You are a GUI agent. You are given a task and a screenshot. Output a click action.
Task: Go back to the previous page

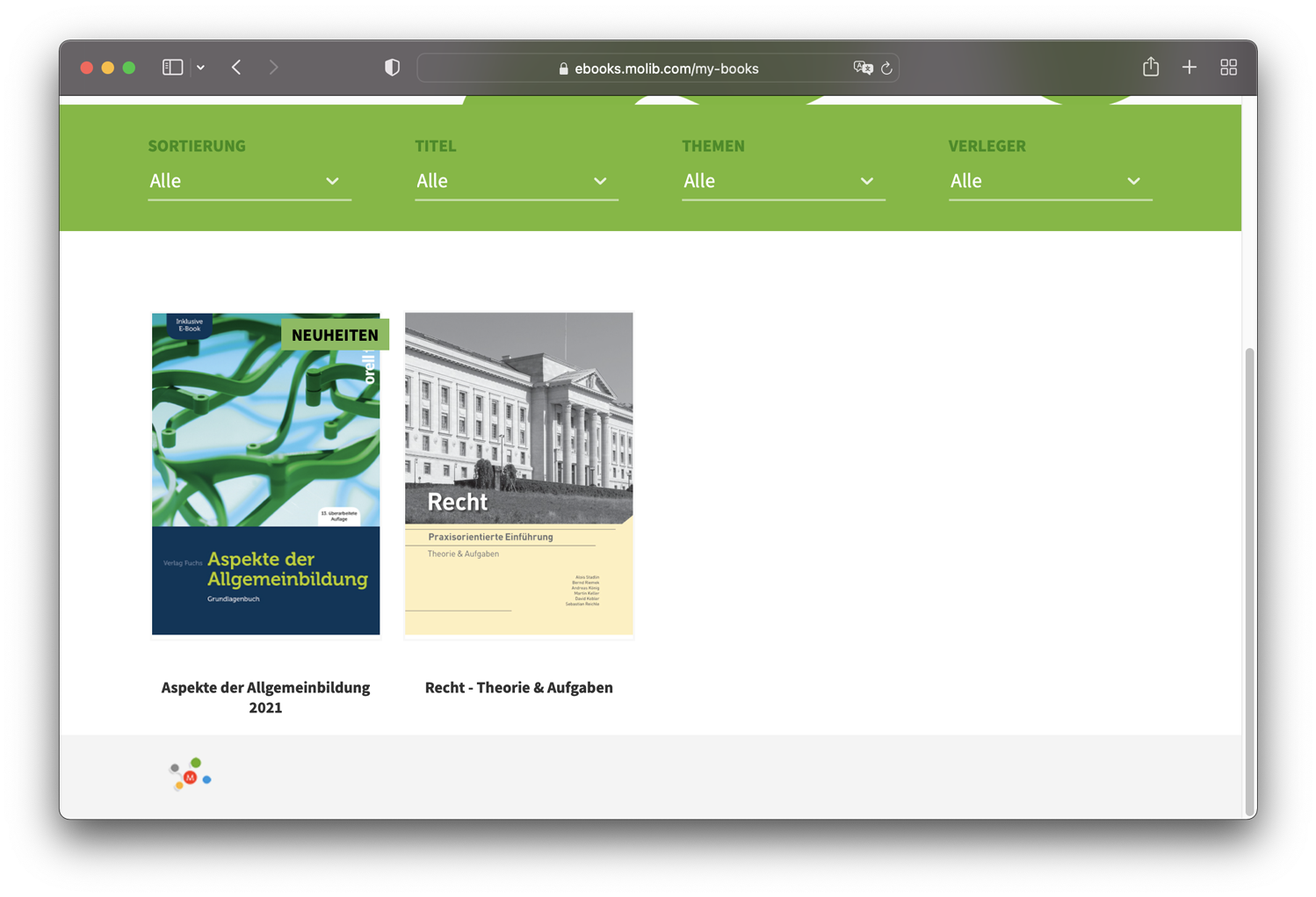click(236, 68)
